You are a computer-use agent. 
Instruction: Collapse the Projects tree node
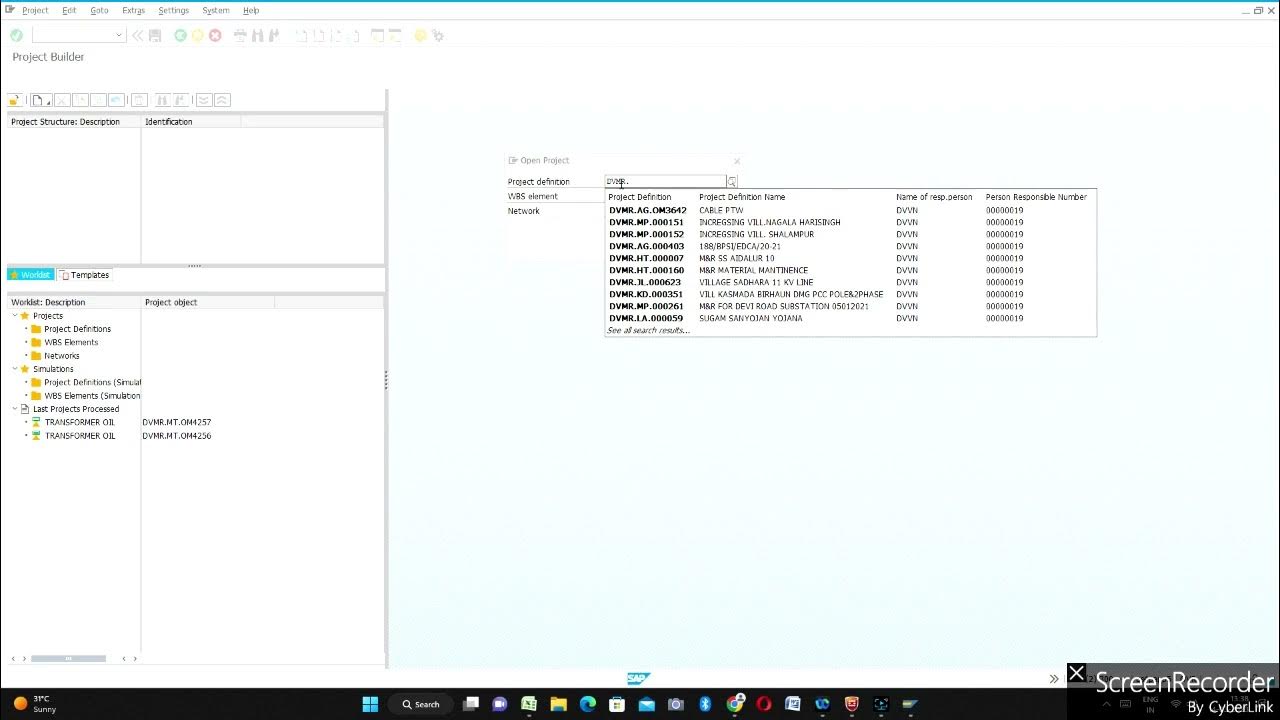point(15,316)
